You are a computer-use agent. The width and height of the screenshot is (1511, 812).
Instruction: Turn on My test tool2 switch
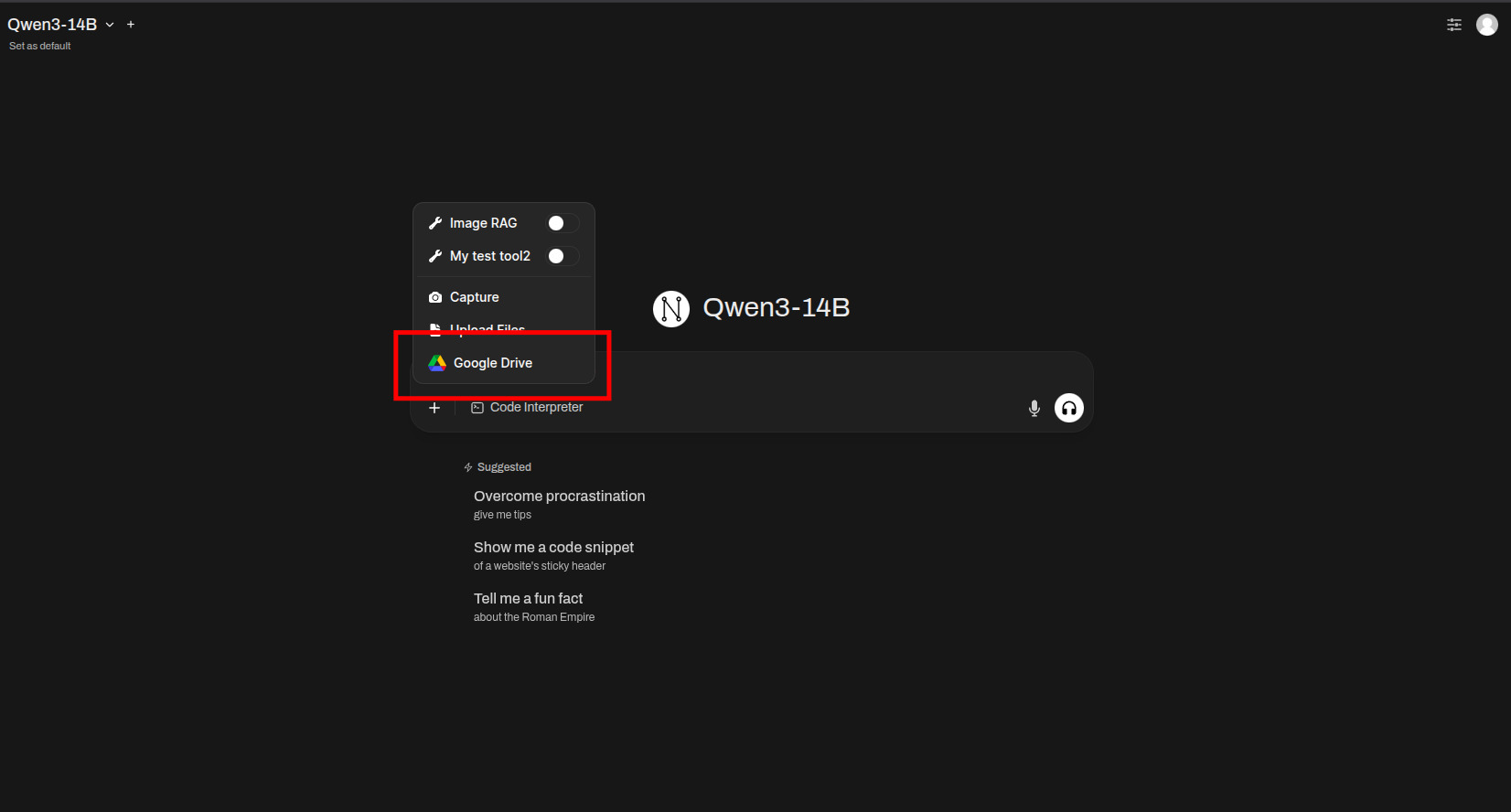click(x=563, y=256)
